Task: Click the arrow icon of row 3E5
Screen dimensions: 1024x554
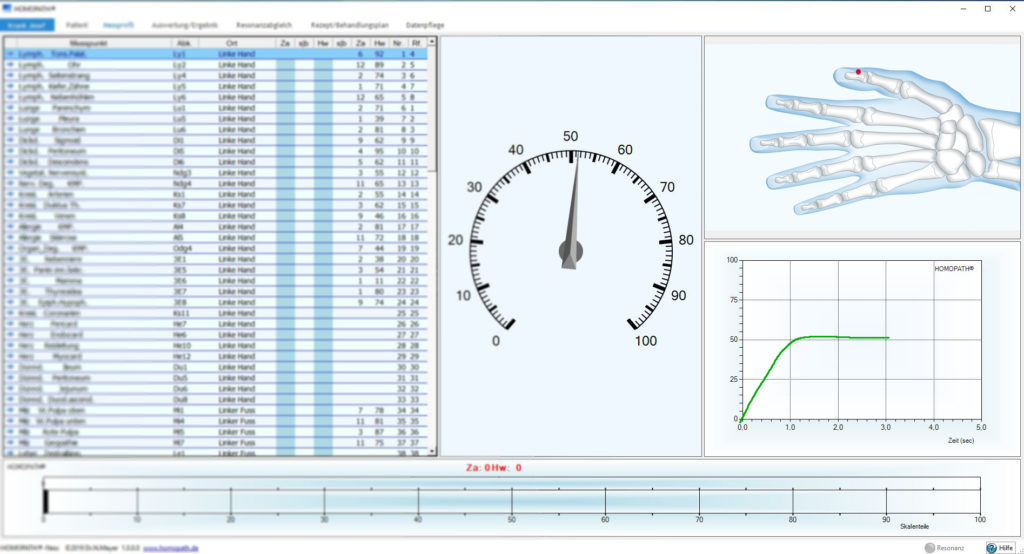Action: coord(10,270)
